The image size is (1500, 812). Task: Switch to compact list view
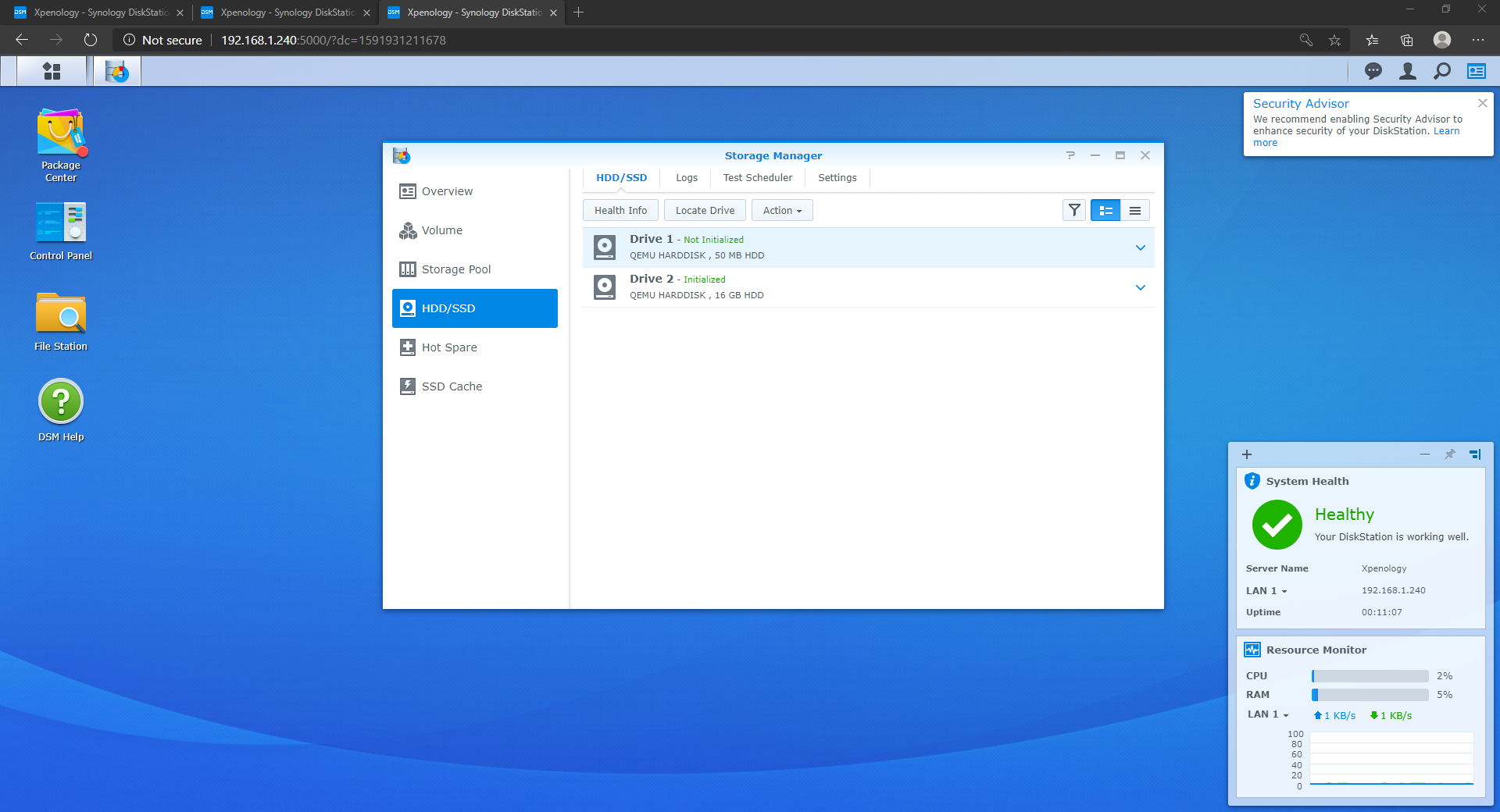1135,210
